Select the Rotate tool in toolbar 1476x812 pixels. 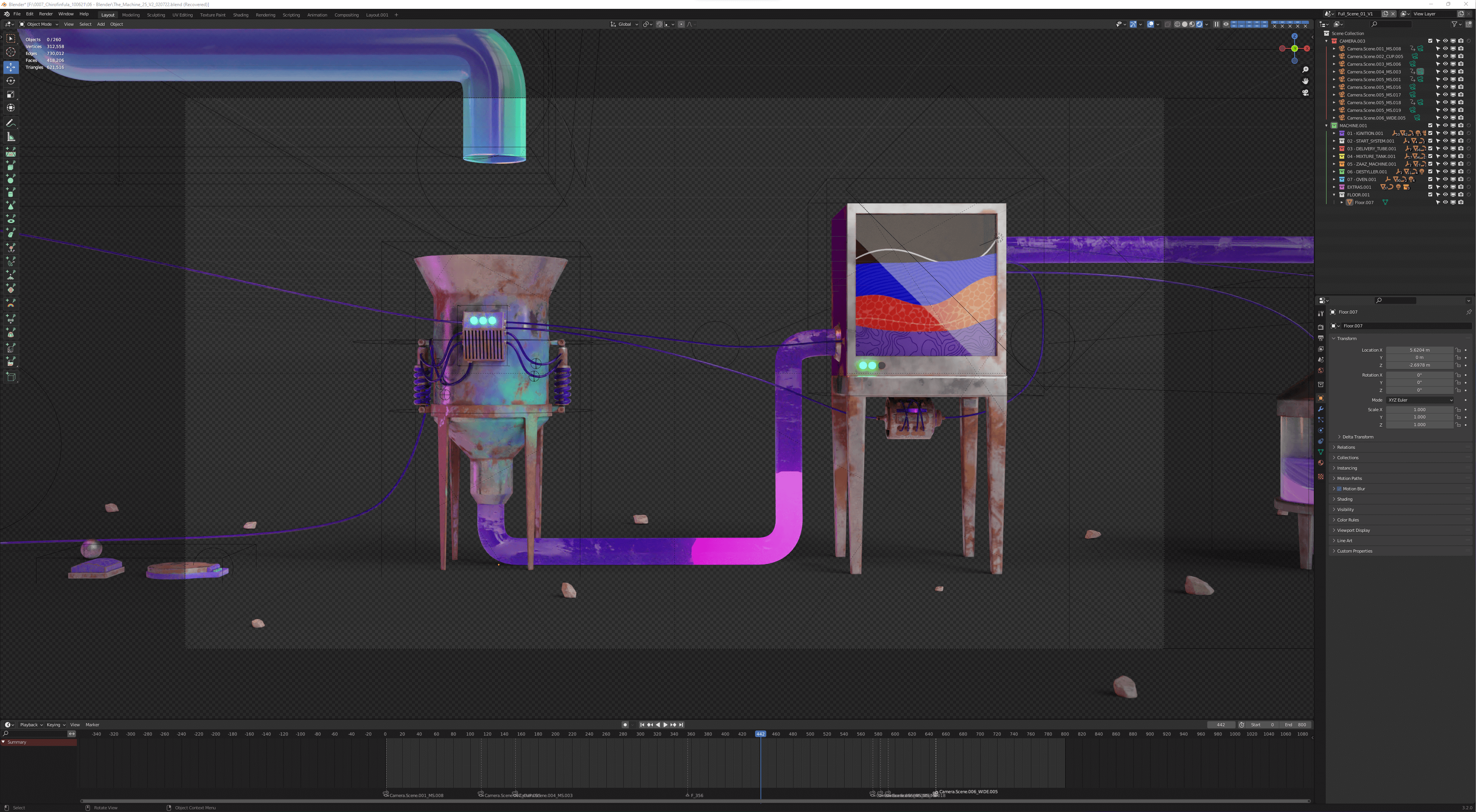[10, 81]
